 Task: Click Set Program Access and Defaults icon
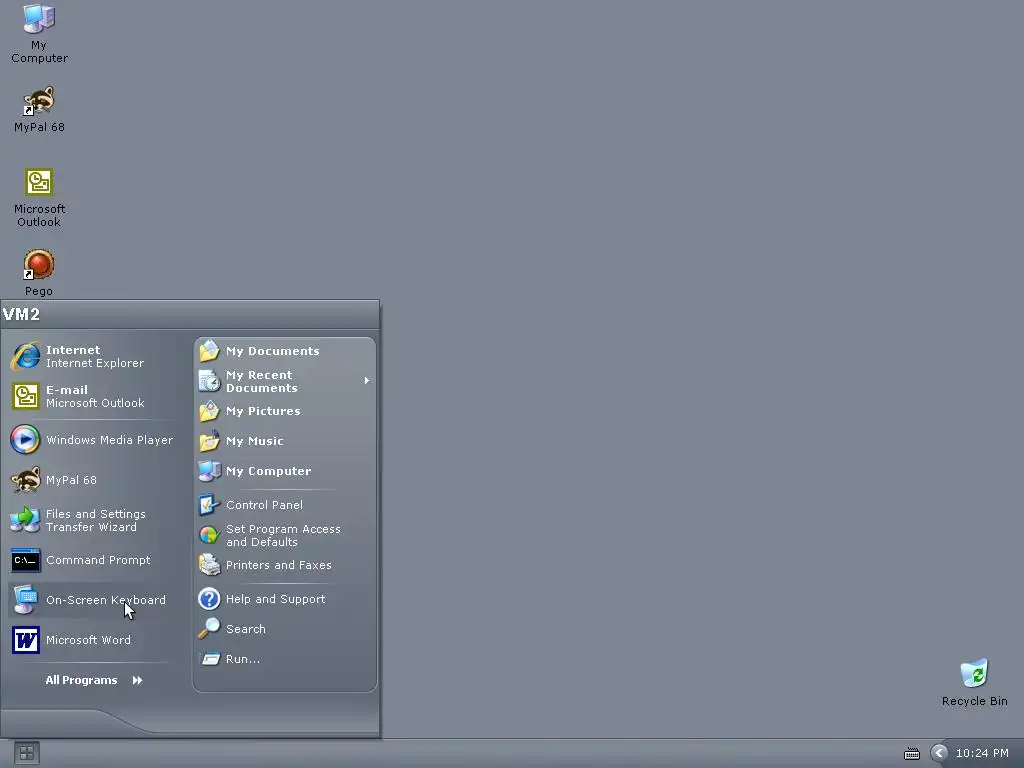[x=209, y=535]
